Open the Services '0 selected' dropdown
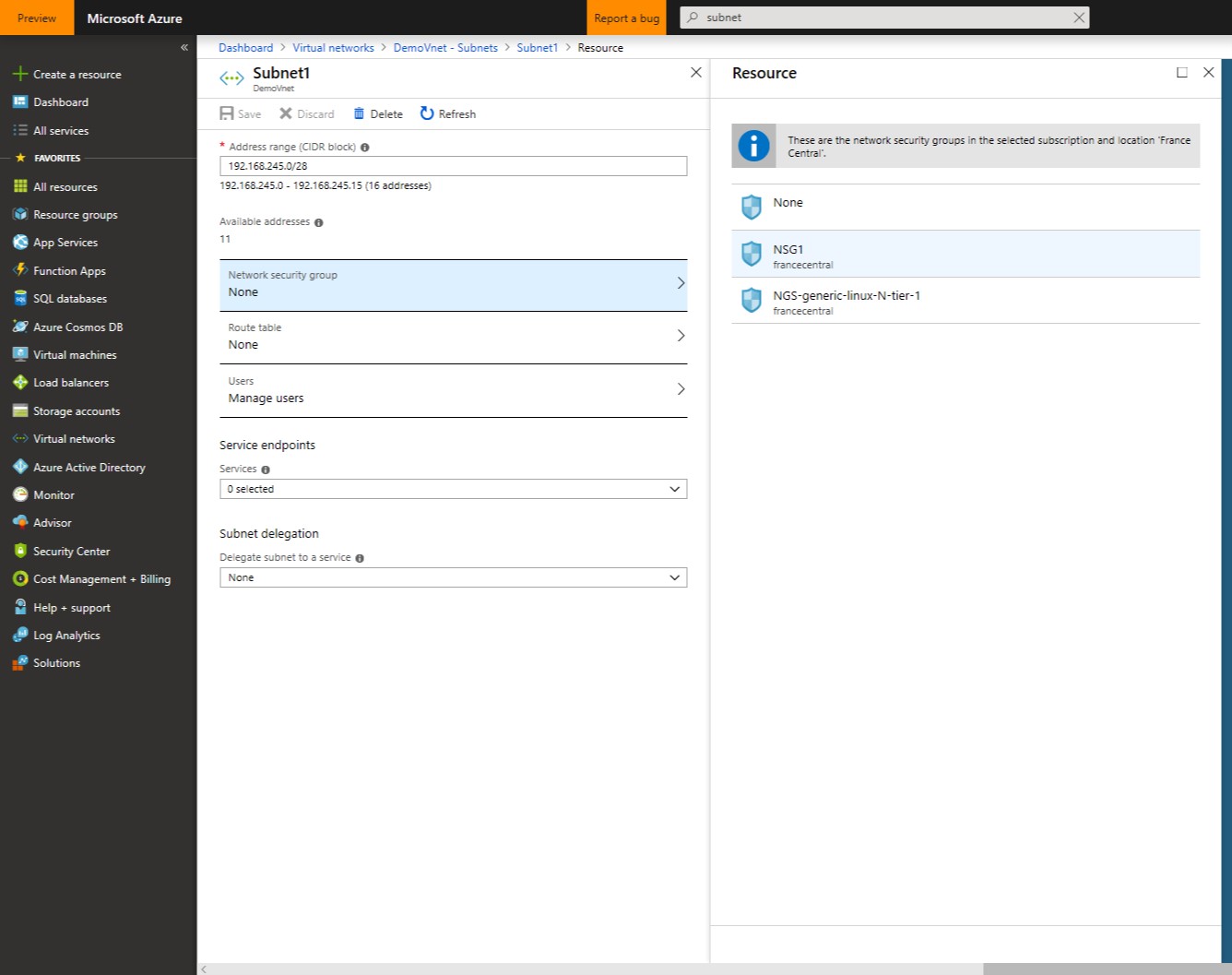This screenshot has width=1232, height=975. (454, 489)
